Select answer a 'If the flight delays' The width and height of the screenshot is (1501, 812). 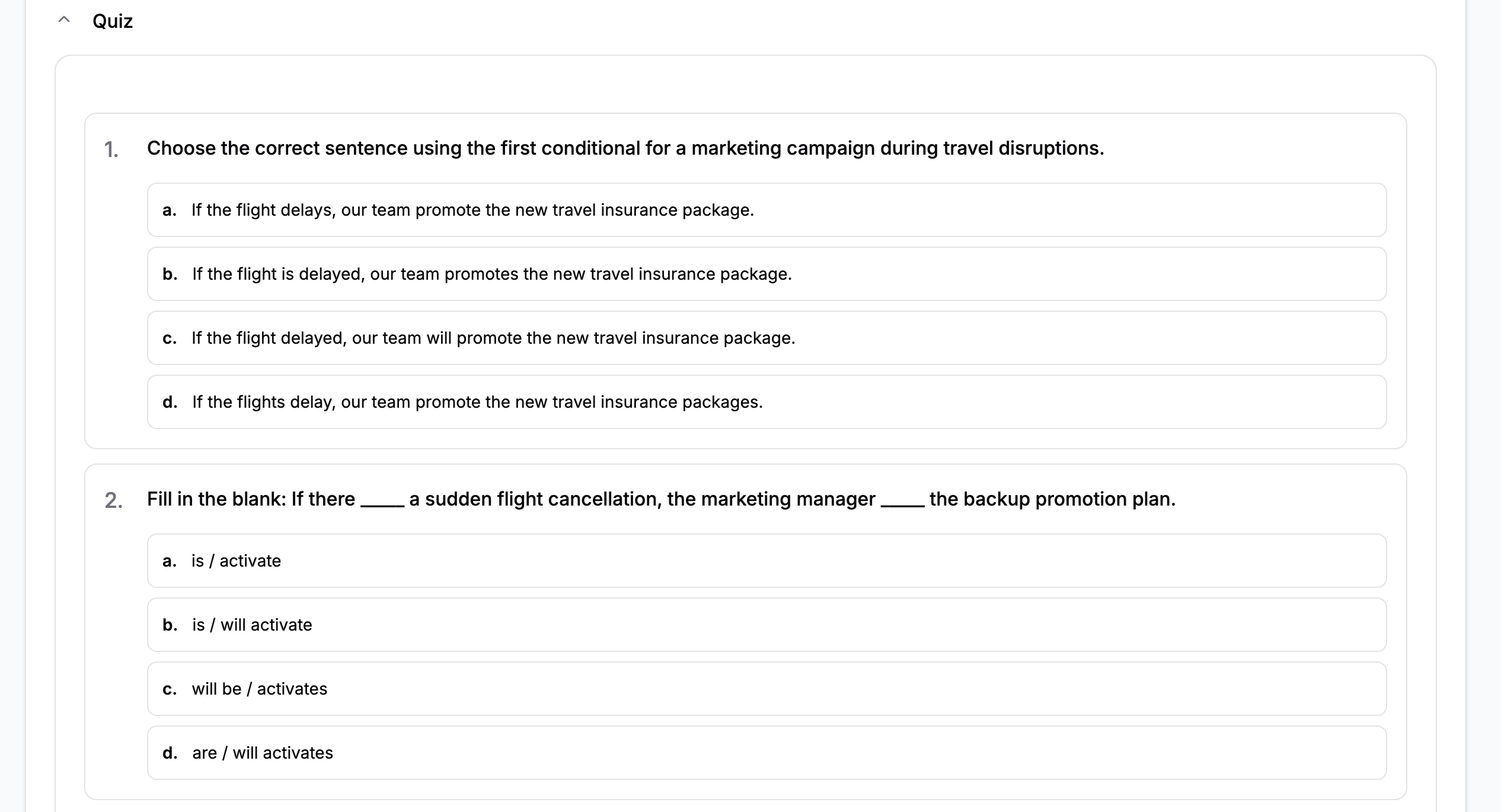tap(767, 210)
